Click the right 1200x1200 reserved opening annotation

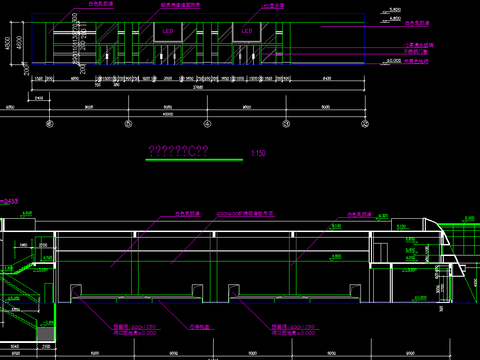[293, 330]
